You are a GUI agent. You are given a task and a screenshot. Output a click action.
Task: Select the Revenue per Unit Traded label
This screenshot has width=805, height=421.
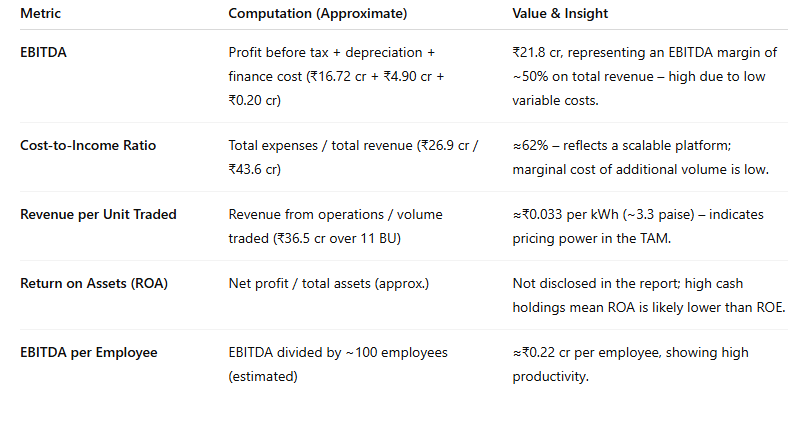pyautogui.click(x=97, y=214)
